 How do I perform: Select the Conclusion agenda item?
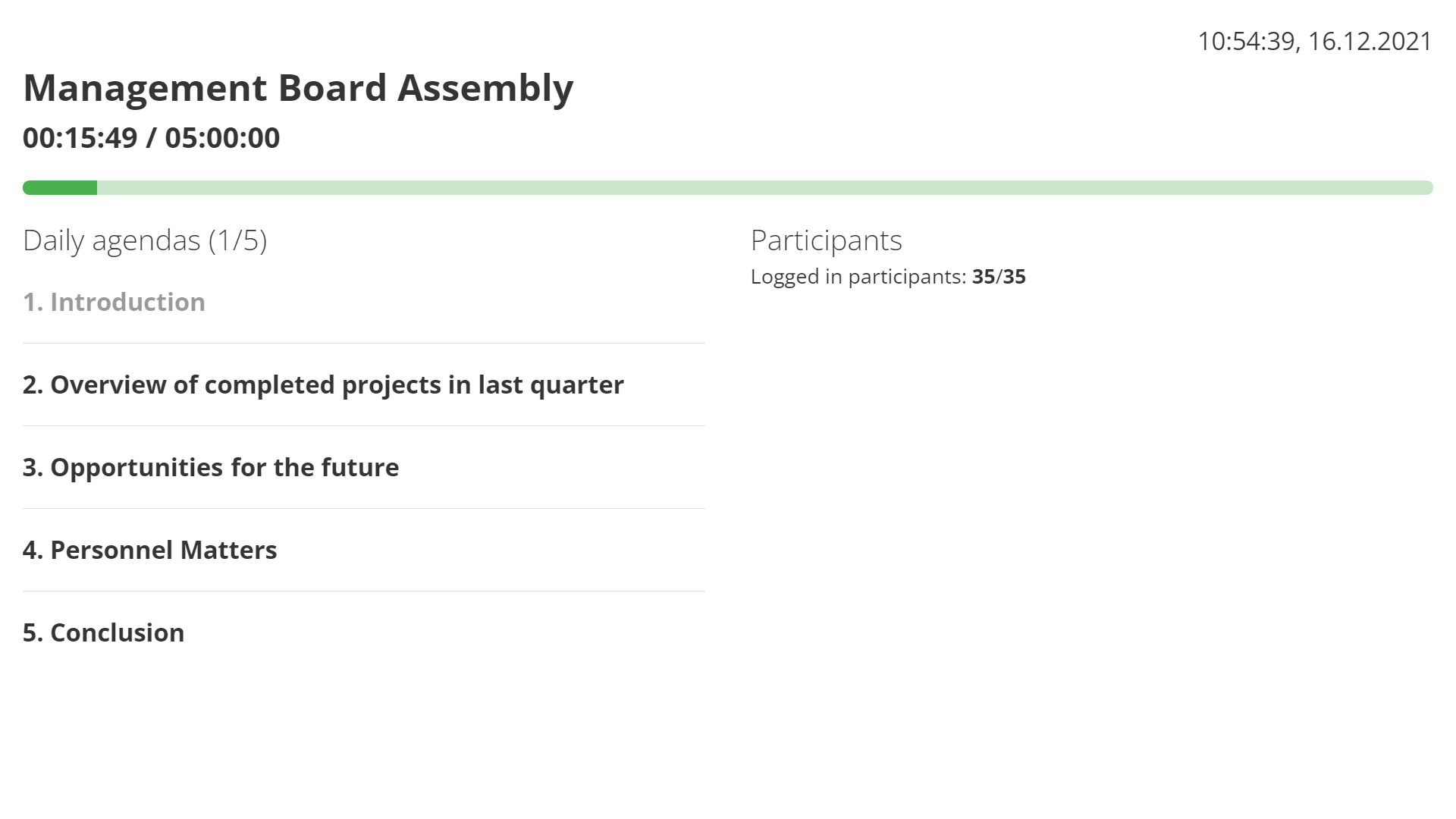[104, 632]
